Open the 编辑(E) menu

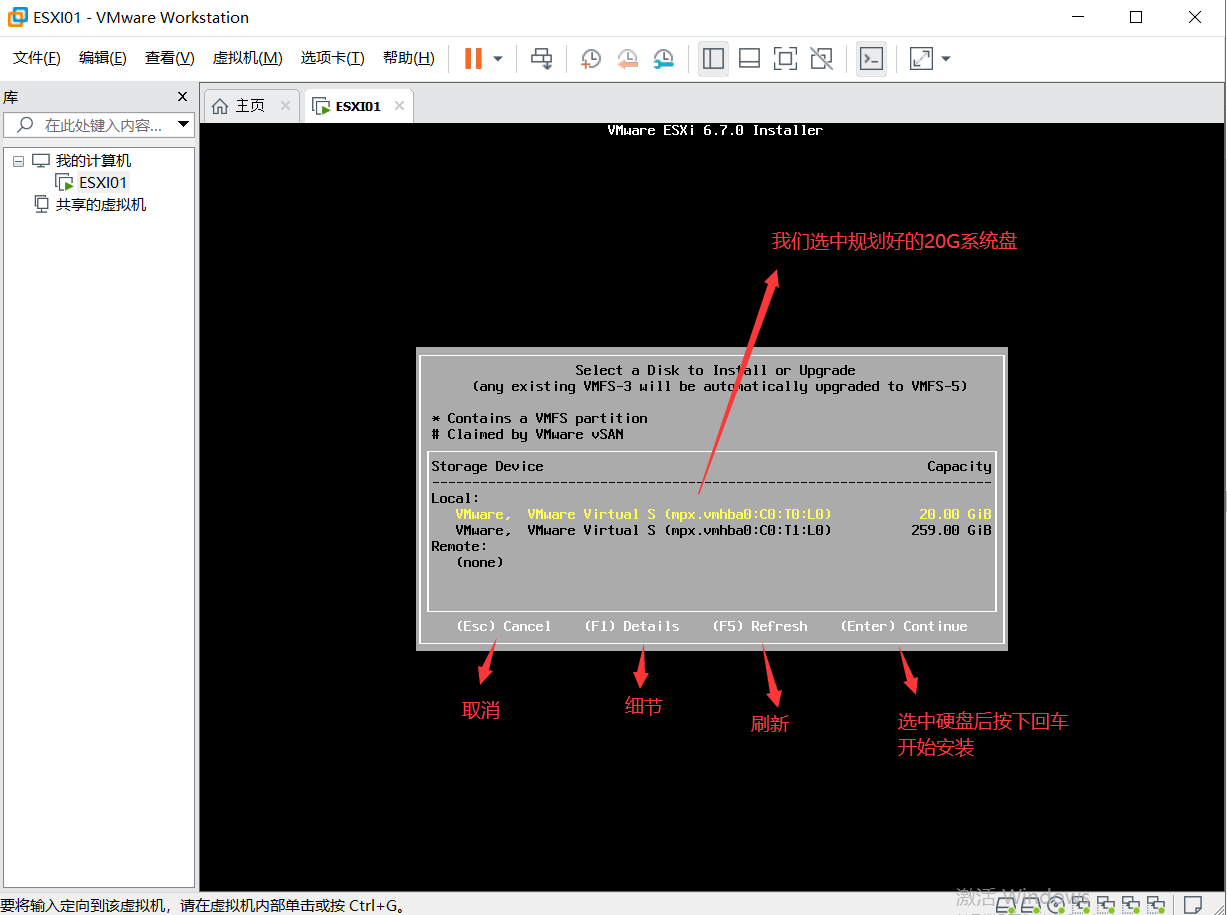[103, 58]
